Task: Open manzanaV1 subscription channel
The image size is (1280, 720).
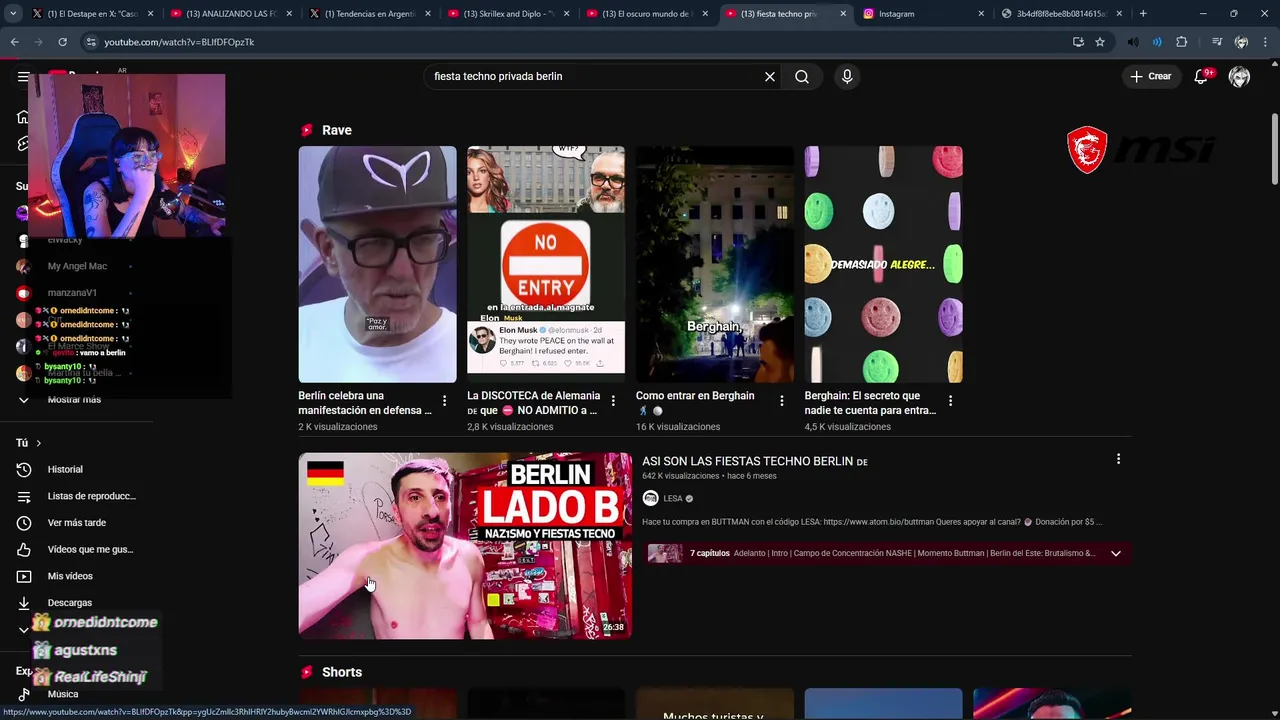Action: click(72, 293)
